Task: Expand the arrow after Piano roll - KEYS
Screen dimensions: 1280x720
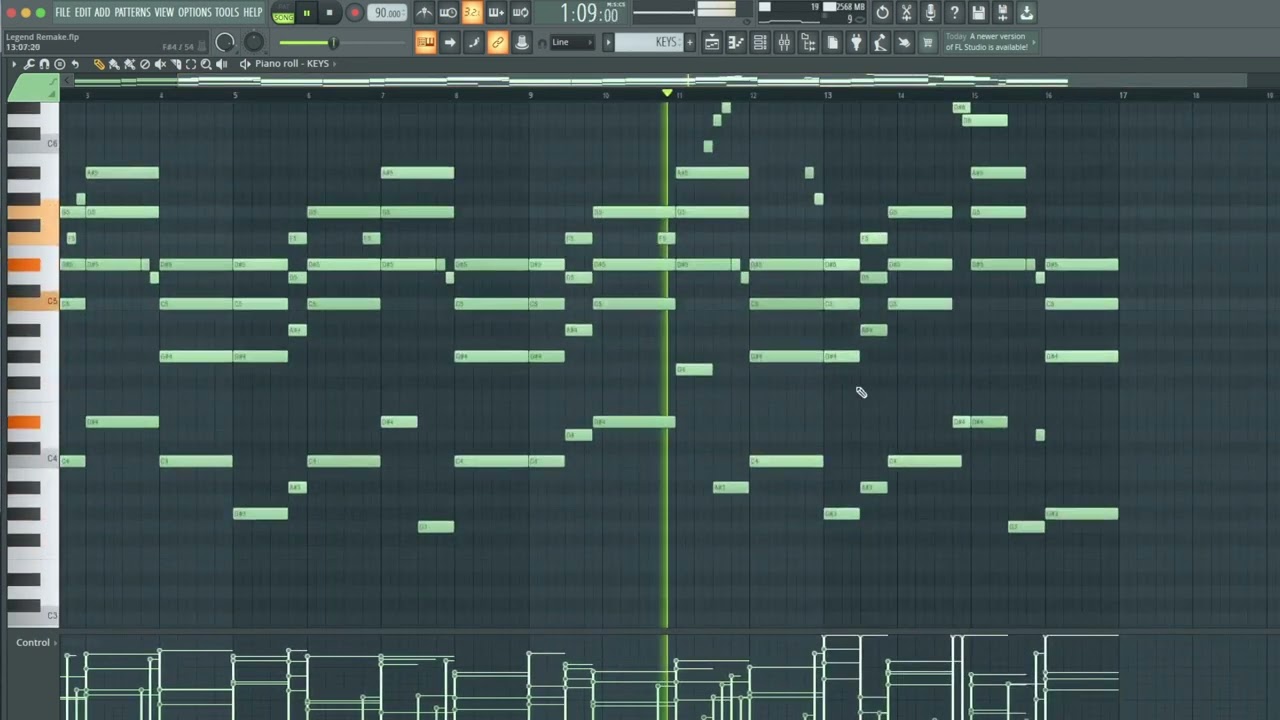Action: 334,64
